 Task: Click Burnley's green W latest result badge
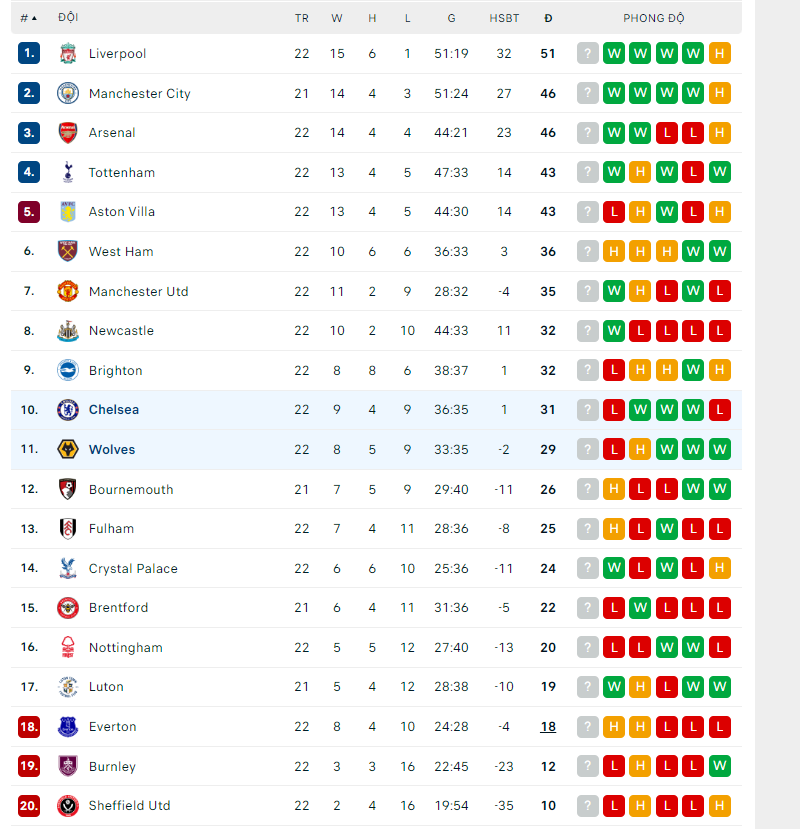coord(720,766)
